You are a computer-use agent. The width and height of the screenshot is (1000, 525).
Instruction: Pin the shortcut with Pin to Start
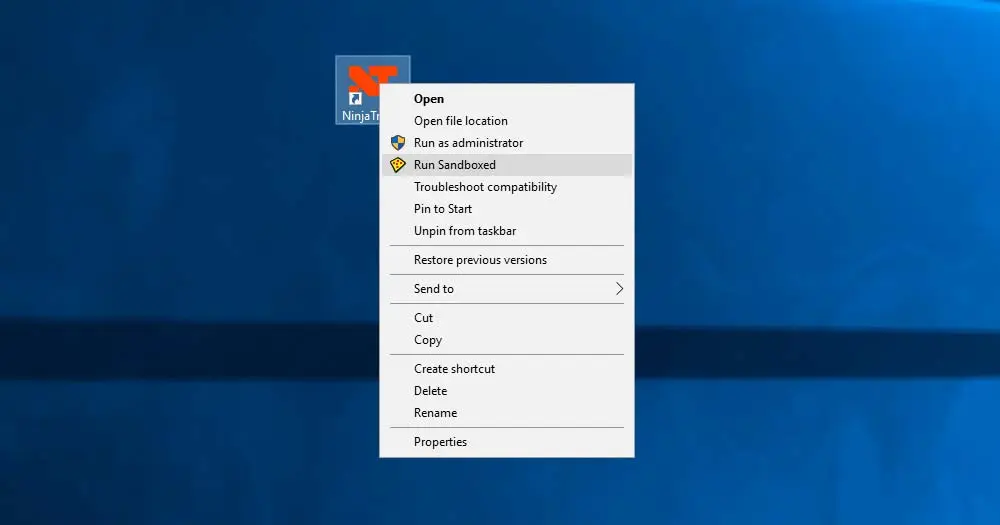pyautogui.click(x=442, y=209)
